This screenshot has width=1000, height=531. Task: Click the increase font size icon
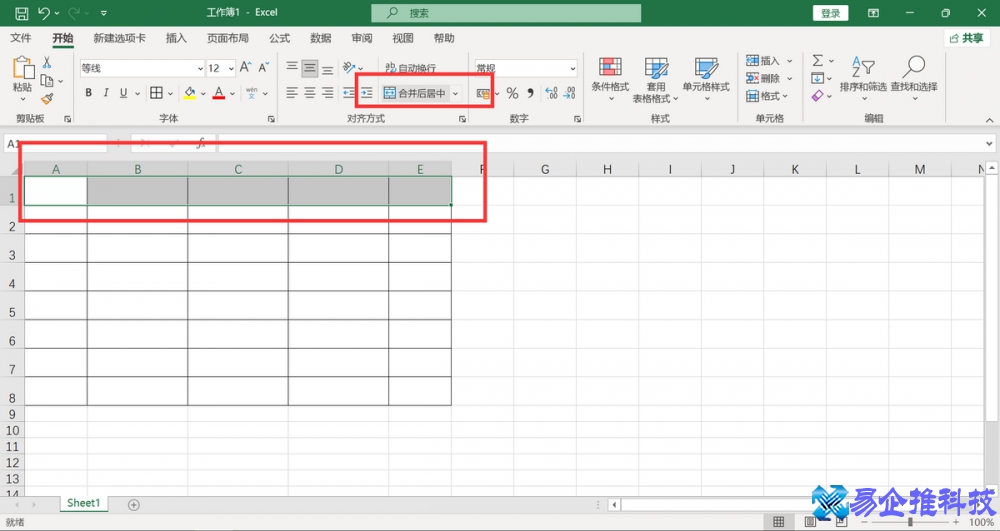(245, 68)
